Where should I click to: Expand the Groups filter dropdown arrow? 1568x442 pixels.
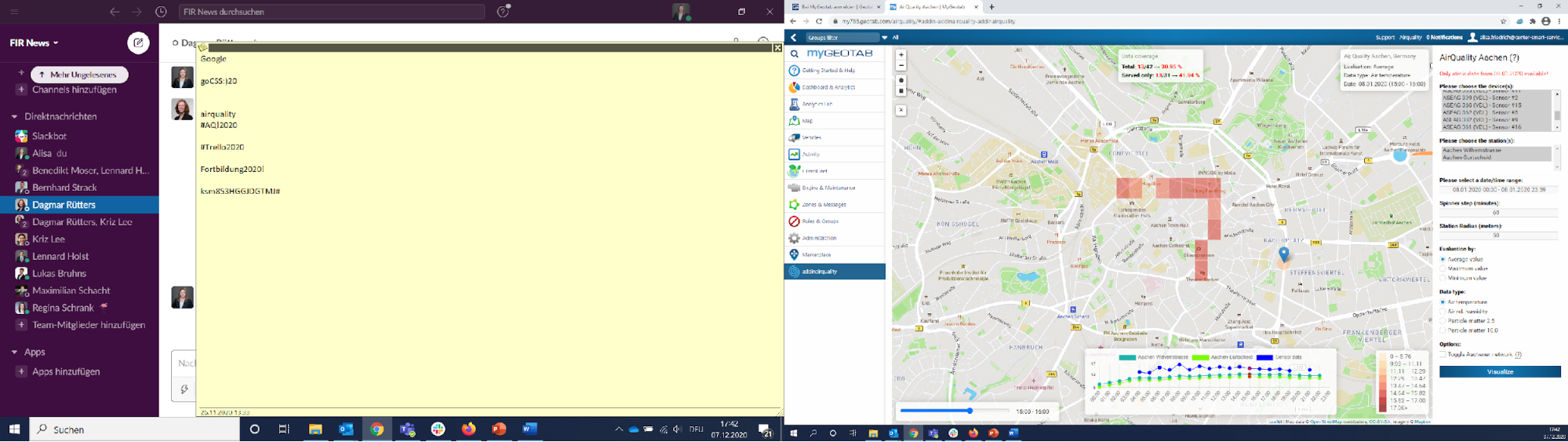coord(884,38)
